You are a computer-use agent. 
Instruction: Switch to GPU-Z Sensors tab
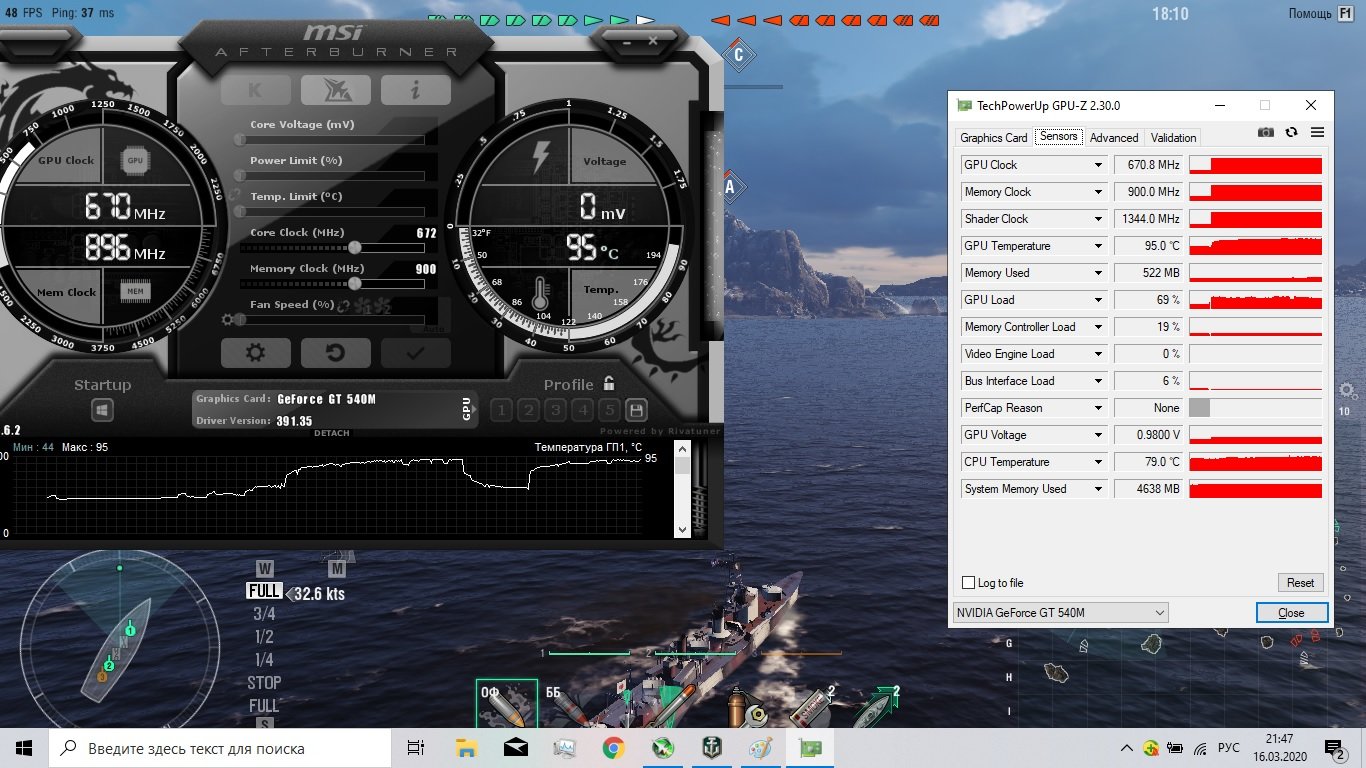point(1058,137)
